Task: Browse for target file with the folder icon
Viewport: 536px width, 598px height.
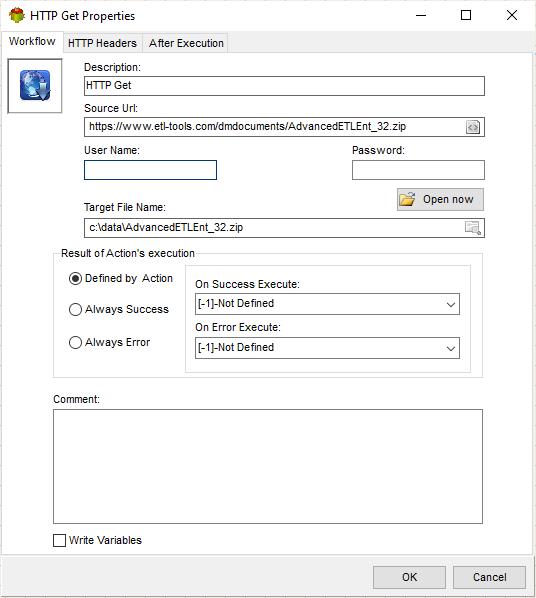Action: pyautogui.click(x=473, y=228)
